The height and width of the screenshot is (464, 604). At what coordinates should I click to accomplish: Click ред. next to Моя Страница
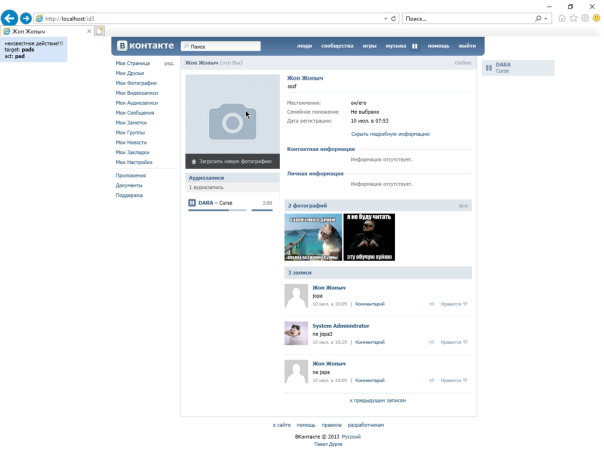click(169, 63)
